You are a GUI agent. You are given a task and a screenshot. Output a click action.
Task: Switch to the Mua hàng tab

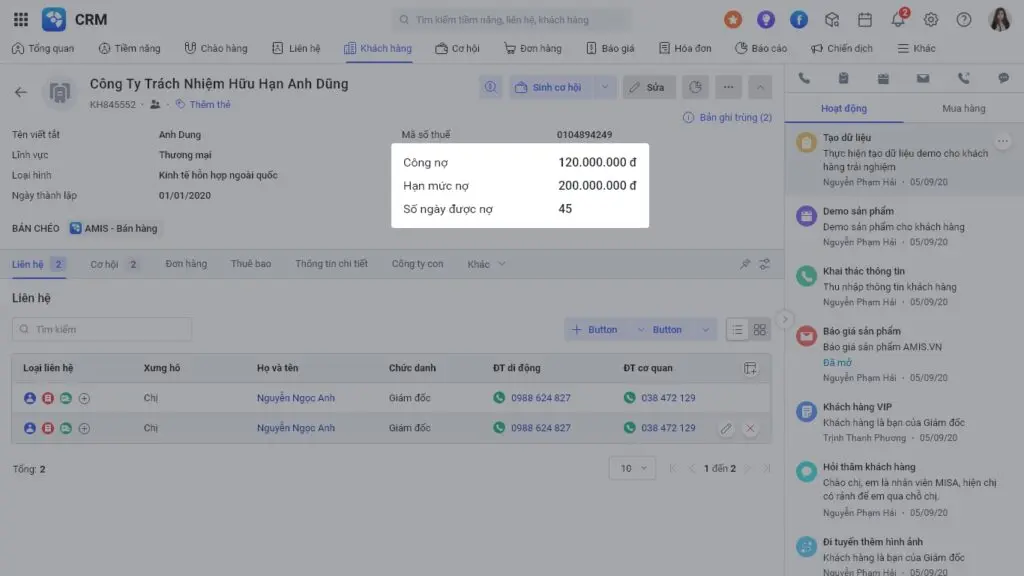click(963, 108)
